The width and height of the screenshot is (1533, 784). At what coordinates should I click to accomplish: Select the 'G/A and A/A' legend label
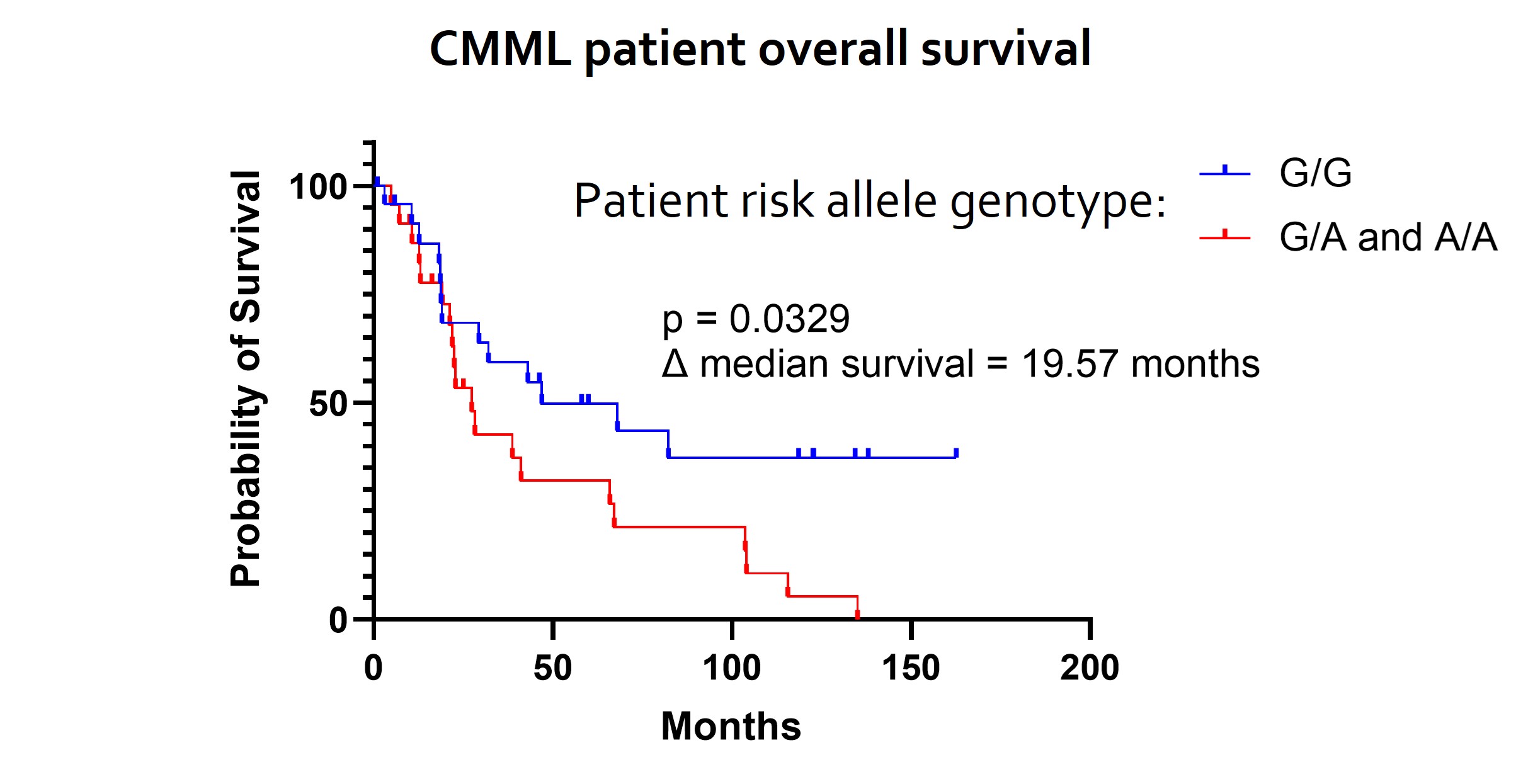pyautogui.click(x=1388, y=237)
